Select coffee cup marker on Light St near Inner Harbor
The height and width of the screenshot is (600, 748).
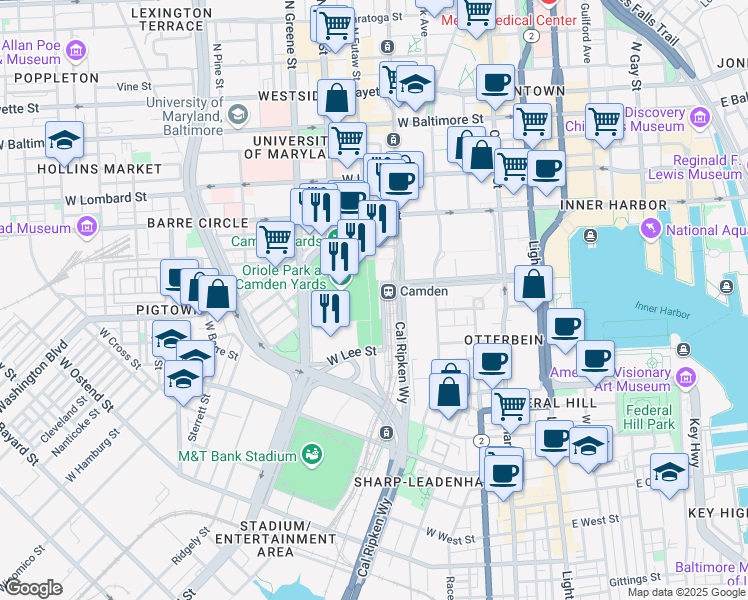tap(547, 169)
